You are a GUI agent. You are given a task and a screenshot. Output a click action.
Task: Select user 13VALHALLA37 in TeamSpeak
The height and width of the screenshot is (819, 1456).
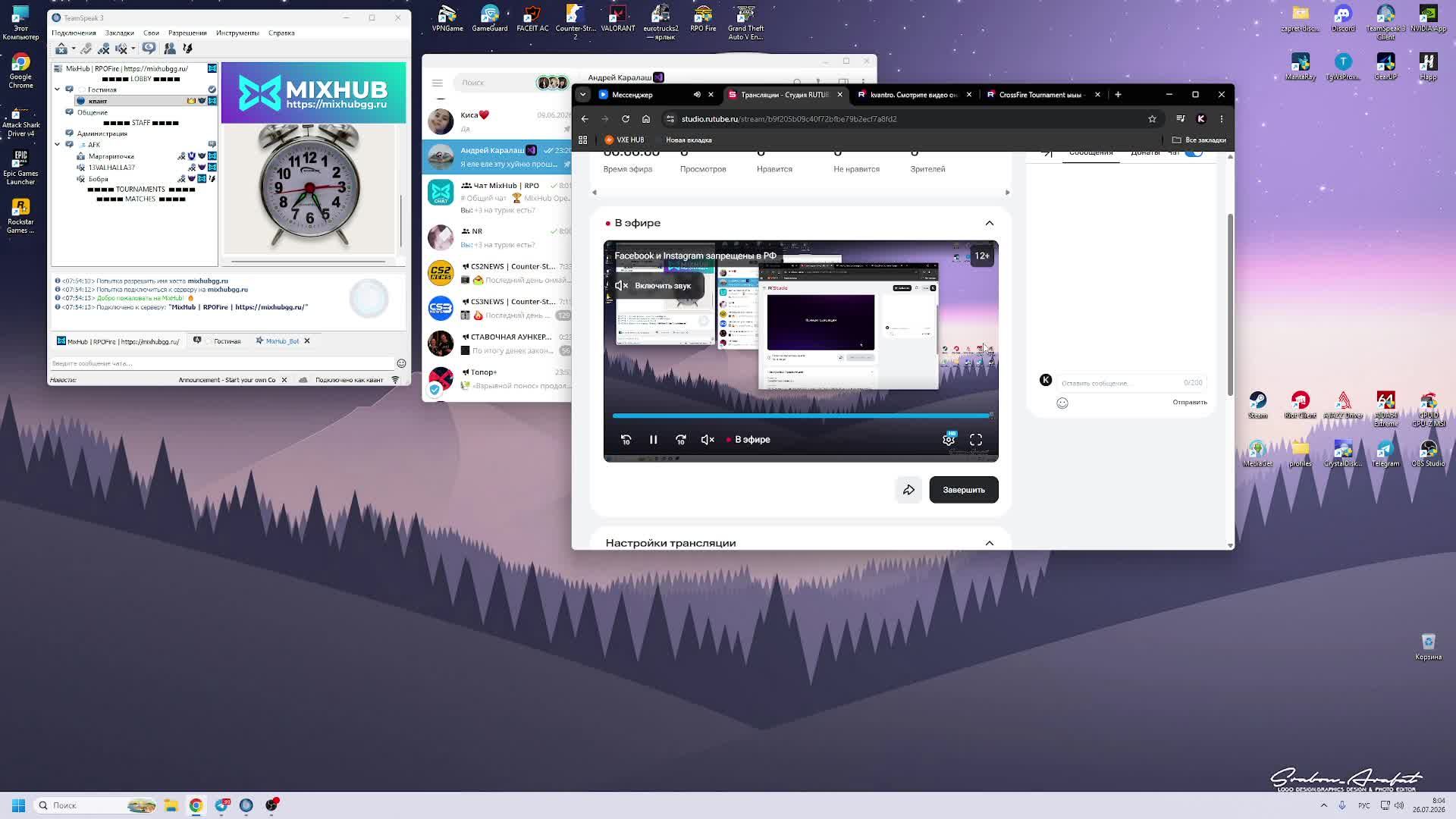111,168
